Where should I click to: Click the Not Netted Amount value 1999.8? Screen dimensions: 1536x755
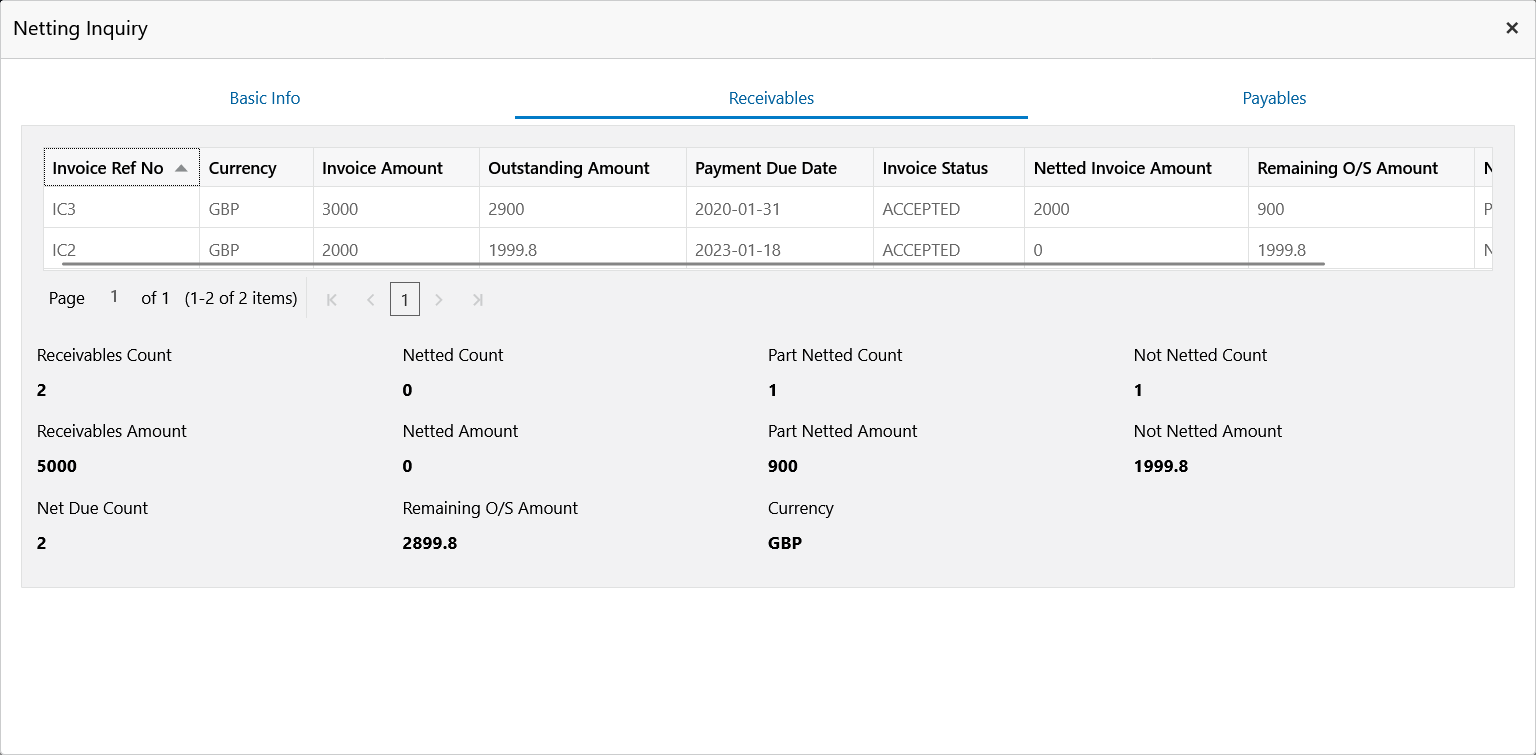[x=1161, y=466]
